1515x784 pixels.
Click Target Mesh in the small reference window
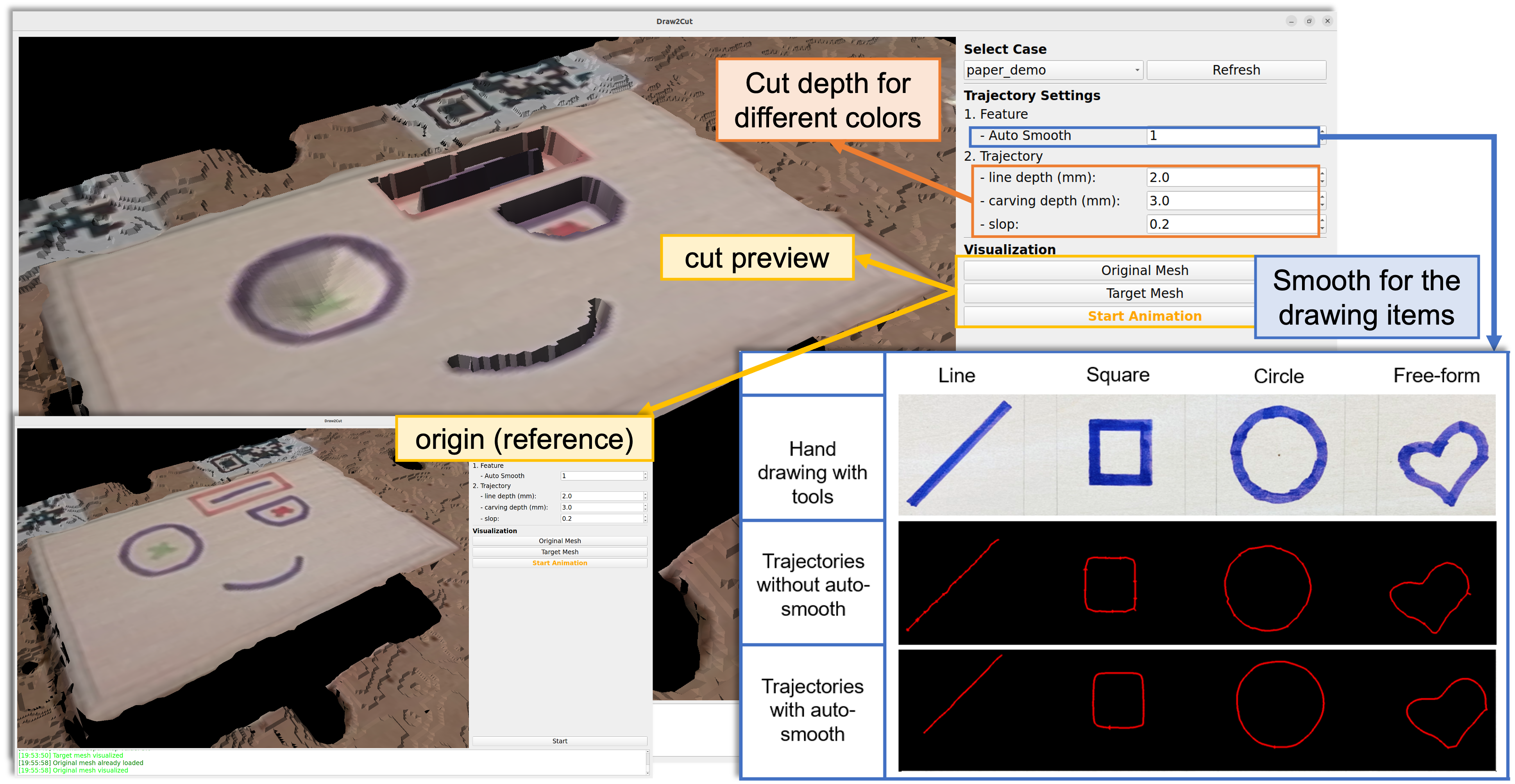coord(559,552)
